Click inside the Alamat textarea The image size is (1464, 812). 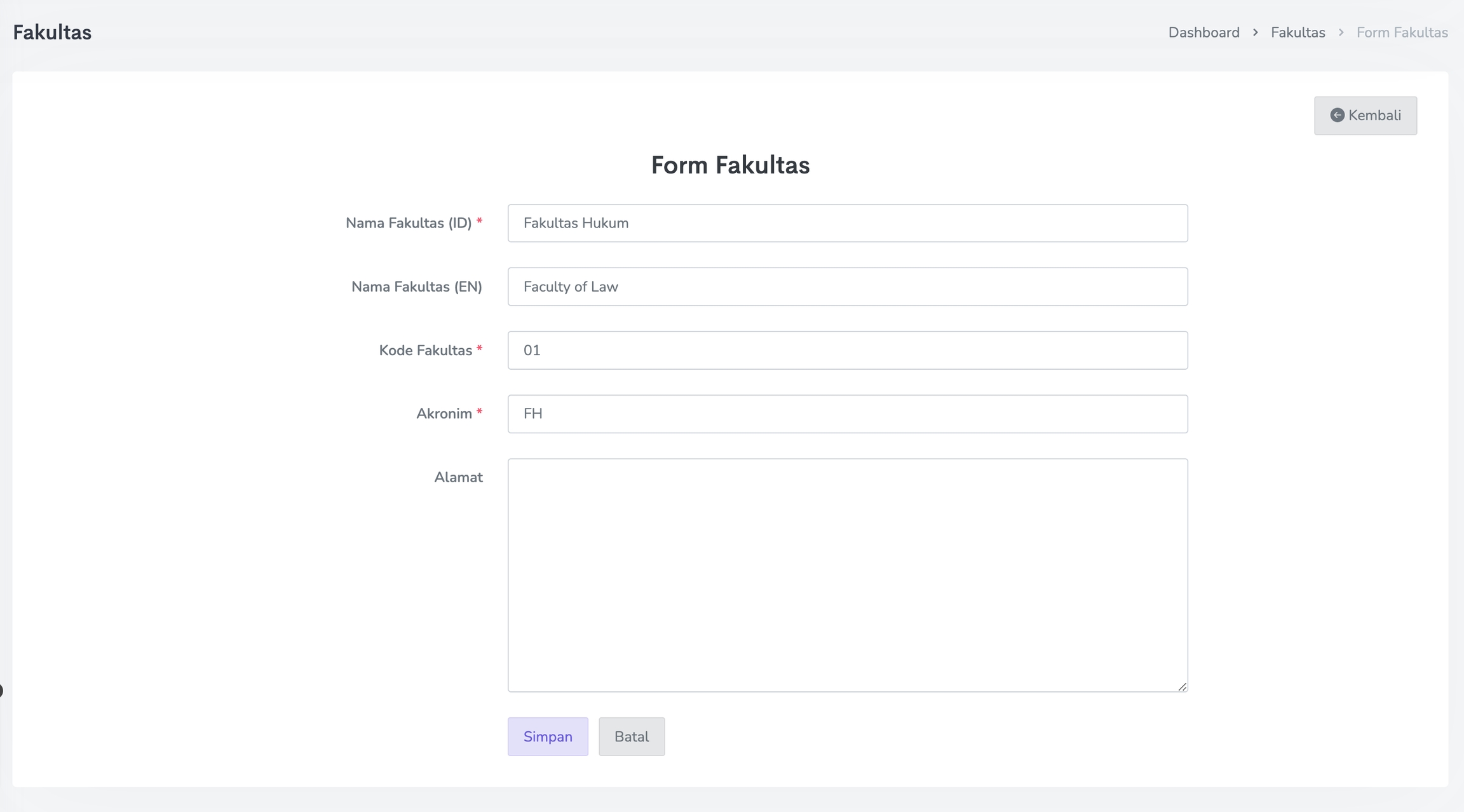coord(847,574)
